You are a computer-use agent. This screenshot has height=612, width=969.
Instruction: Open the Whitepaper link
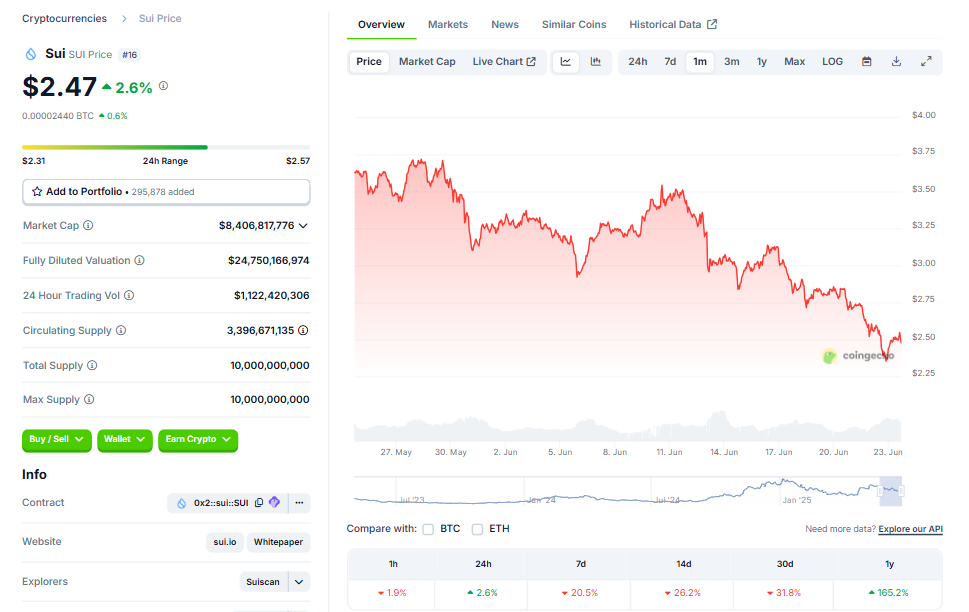click(279, 542)
